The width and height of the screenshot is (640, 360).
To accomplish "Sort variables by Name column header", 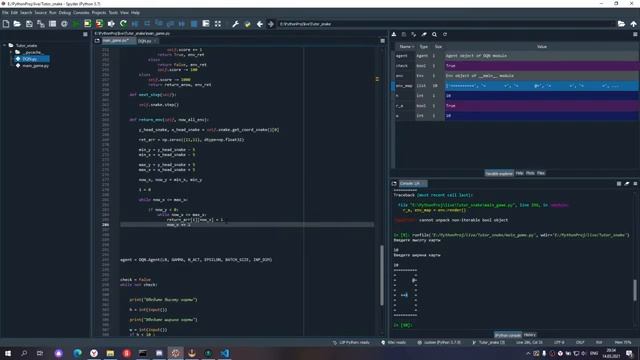I will pos(406,47).
